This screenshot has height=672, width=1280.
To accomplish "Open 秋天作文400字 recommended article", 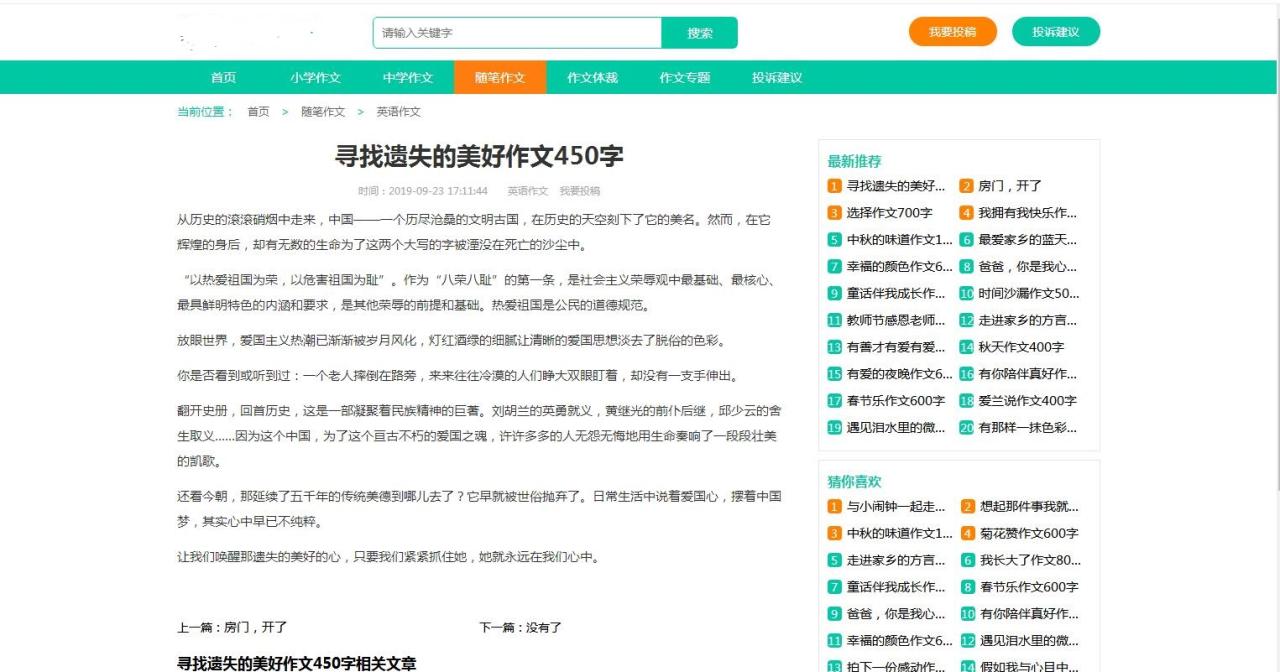I will click(x=1021, y=348).
